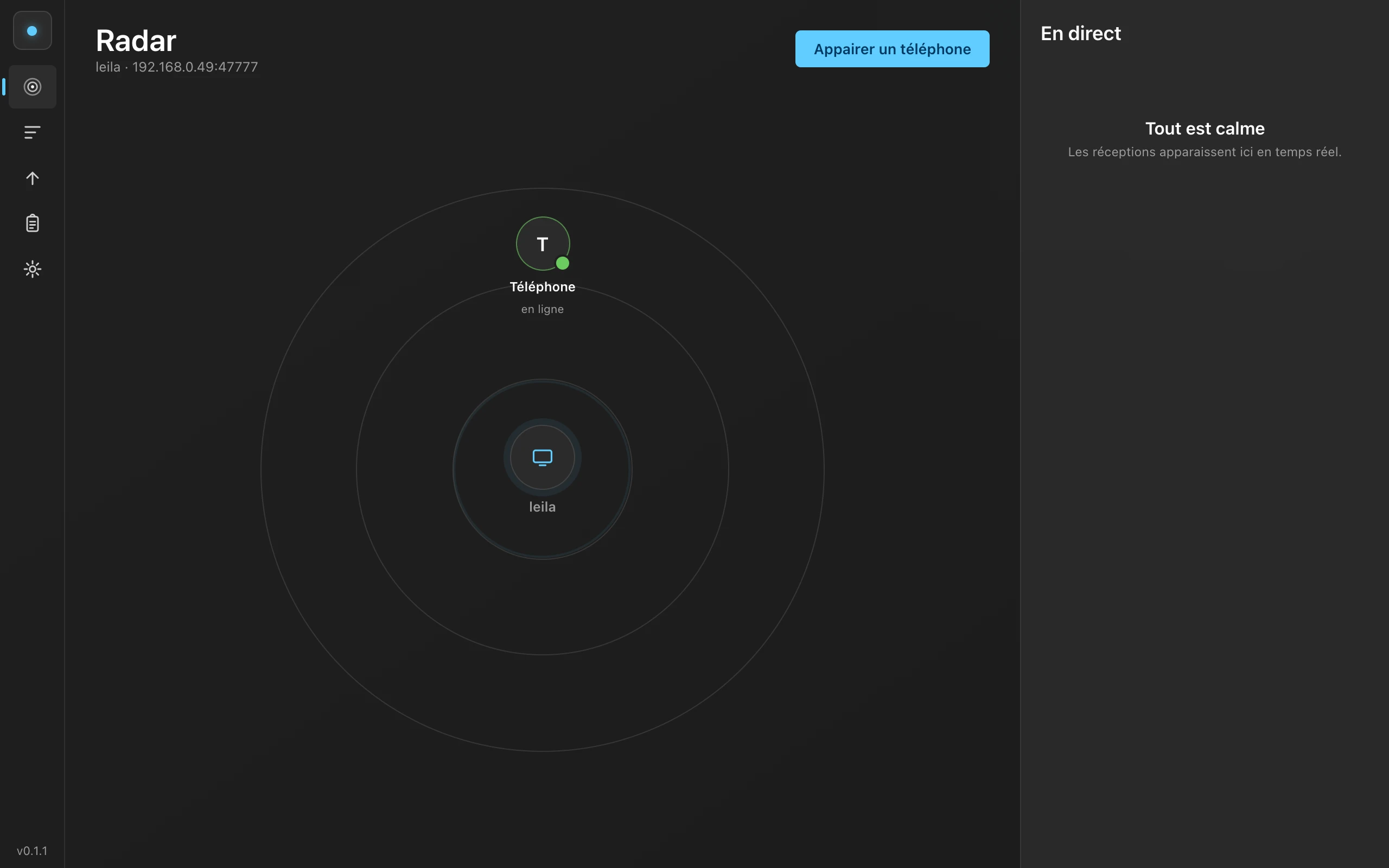The height and width of the screenshot is (868, 1389).
Task: Click the 'Les réceptions apparaissent ici' description
Action: 1205,152
